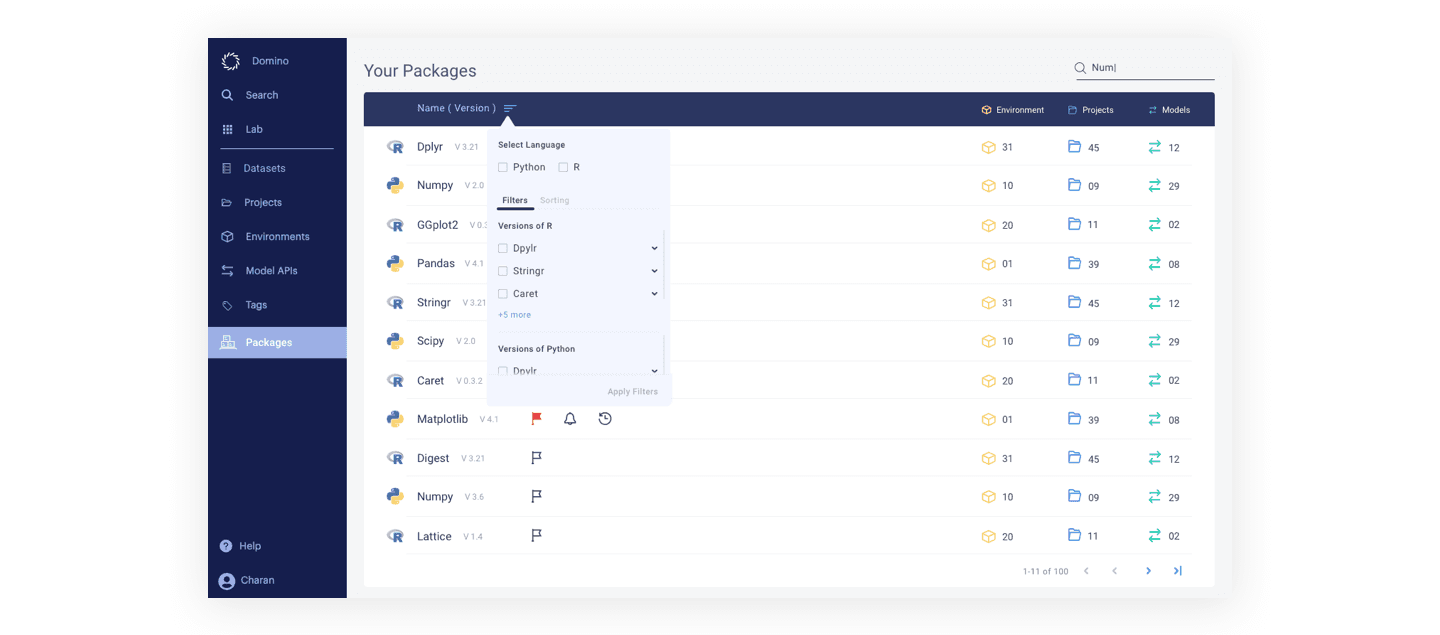Click the Models column header
The width and height of the screenshot is (1440, 635).
[x=1169, y=110]
